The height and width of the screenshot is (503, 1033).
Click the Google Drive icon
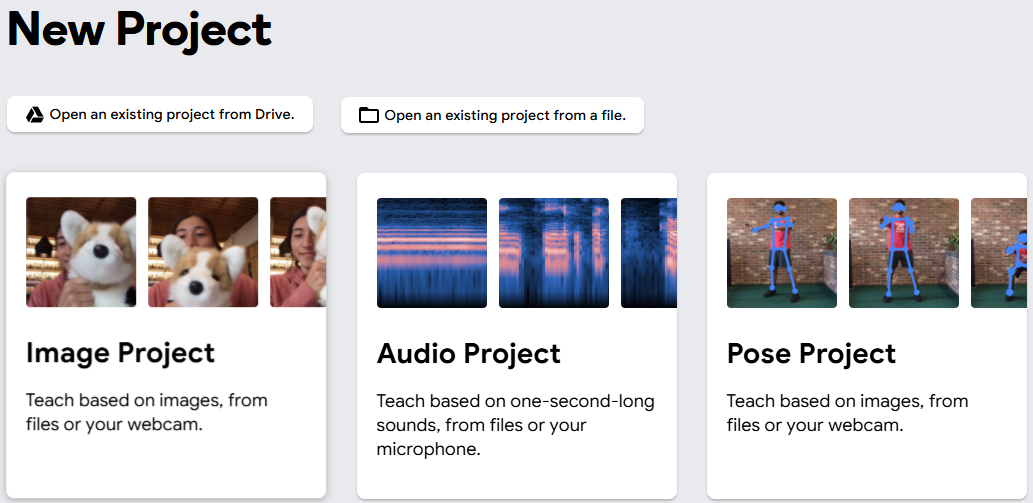coord(35,114)
